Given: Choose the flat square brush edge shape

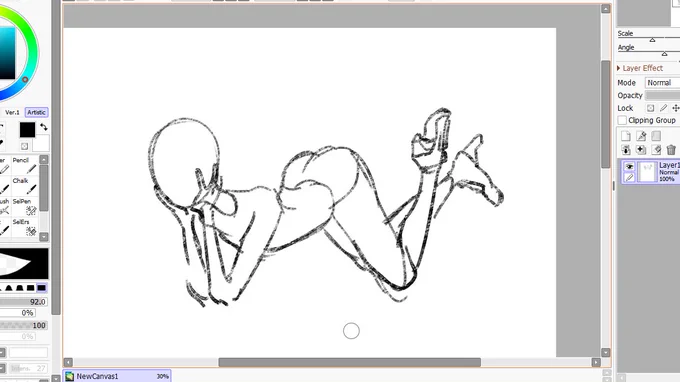Looking at the screenshot, I should point(42,288).
